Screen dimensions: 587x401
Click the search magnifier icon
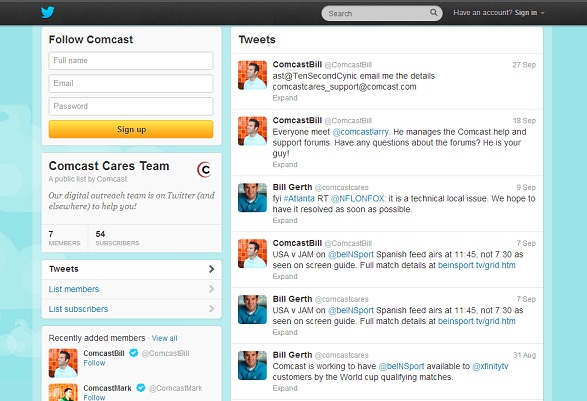434,12
